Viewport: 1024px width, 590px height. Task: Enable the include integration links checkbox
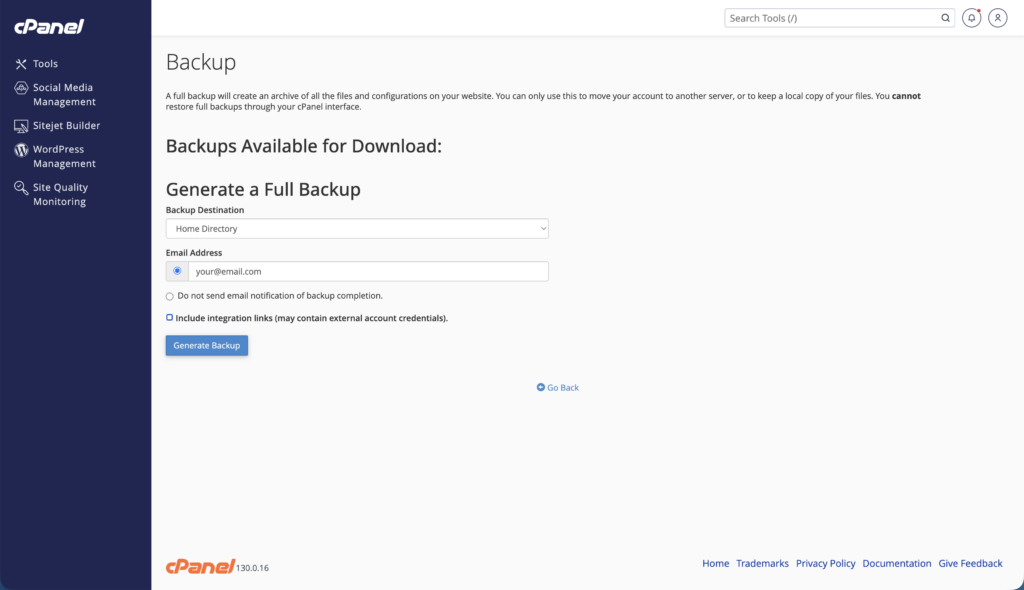point(170,317)
